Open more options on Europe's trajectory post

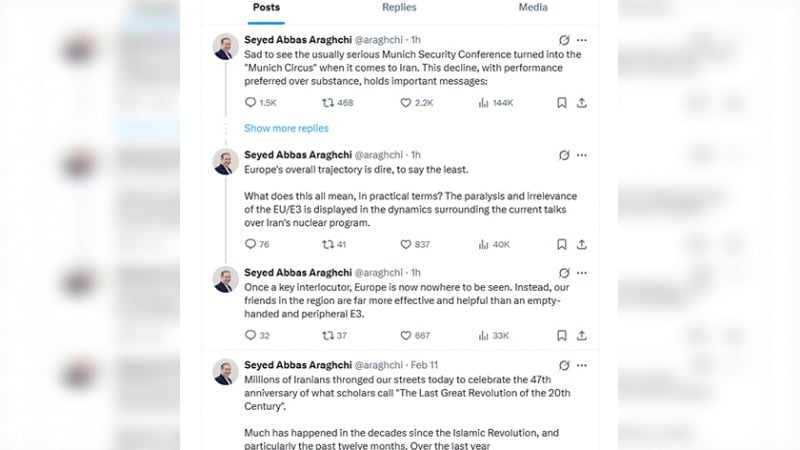click(582, 155)
